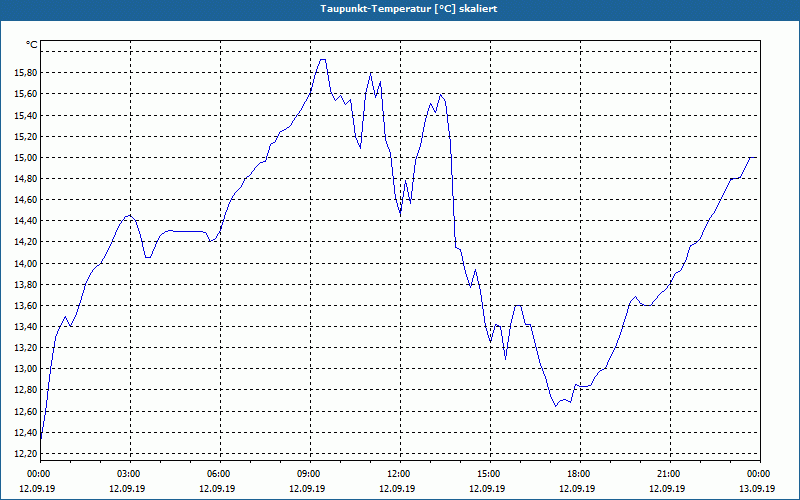The width and height of the screenshot is (800, 500).
Task: Click the 13,20 axis label
Action: (26, 348)
